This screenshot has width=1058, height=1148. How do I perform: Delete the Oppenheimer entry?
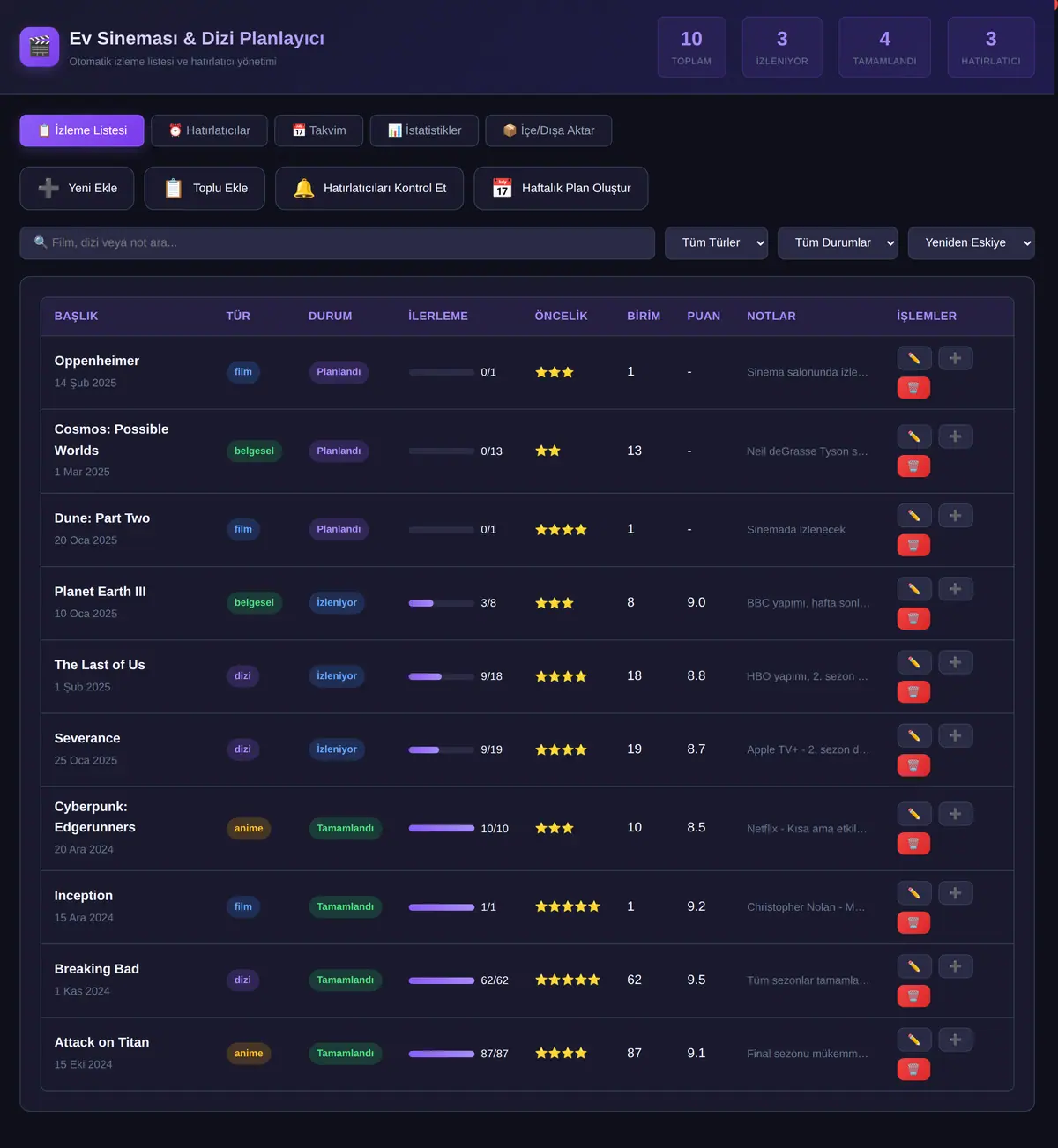click(x=913, y=387)
